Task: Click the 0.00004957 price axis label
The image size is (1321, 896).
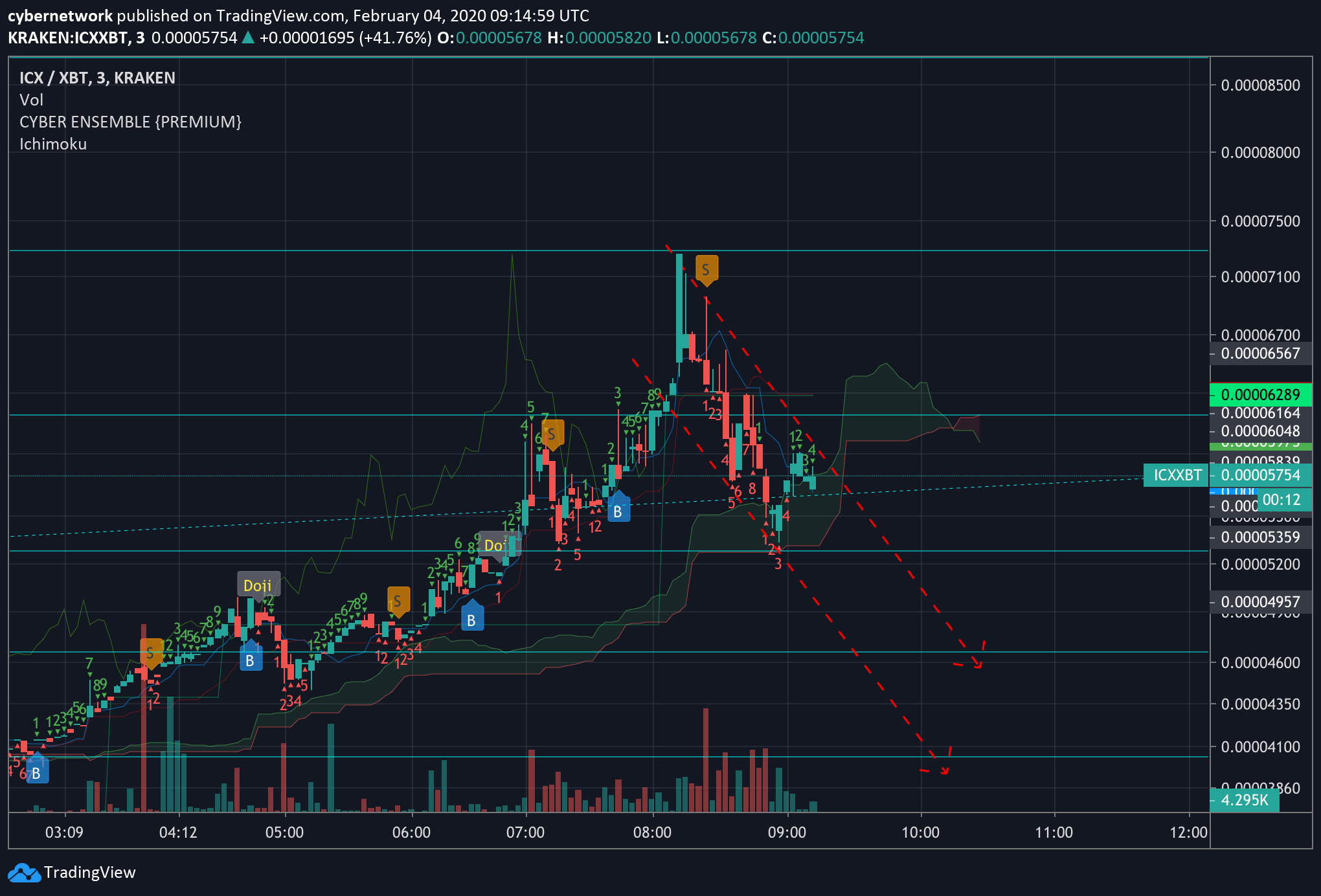Action: click(1261, 602)
